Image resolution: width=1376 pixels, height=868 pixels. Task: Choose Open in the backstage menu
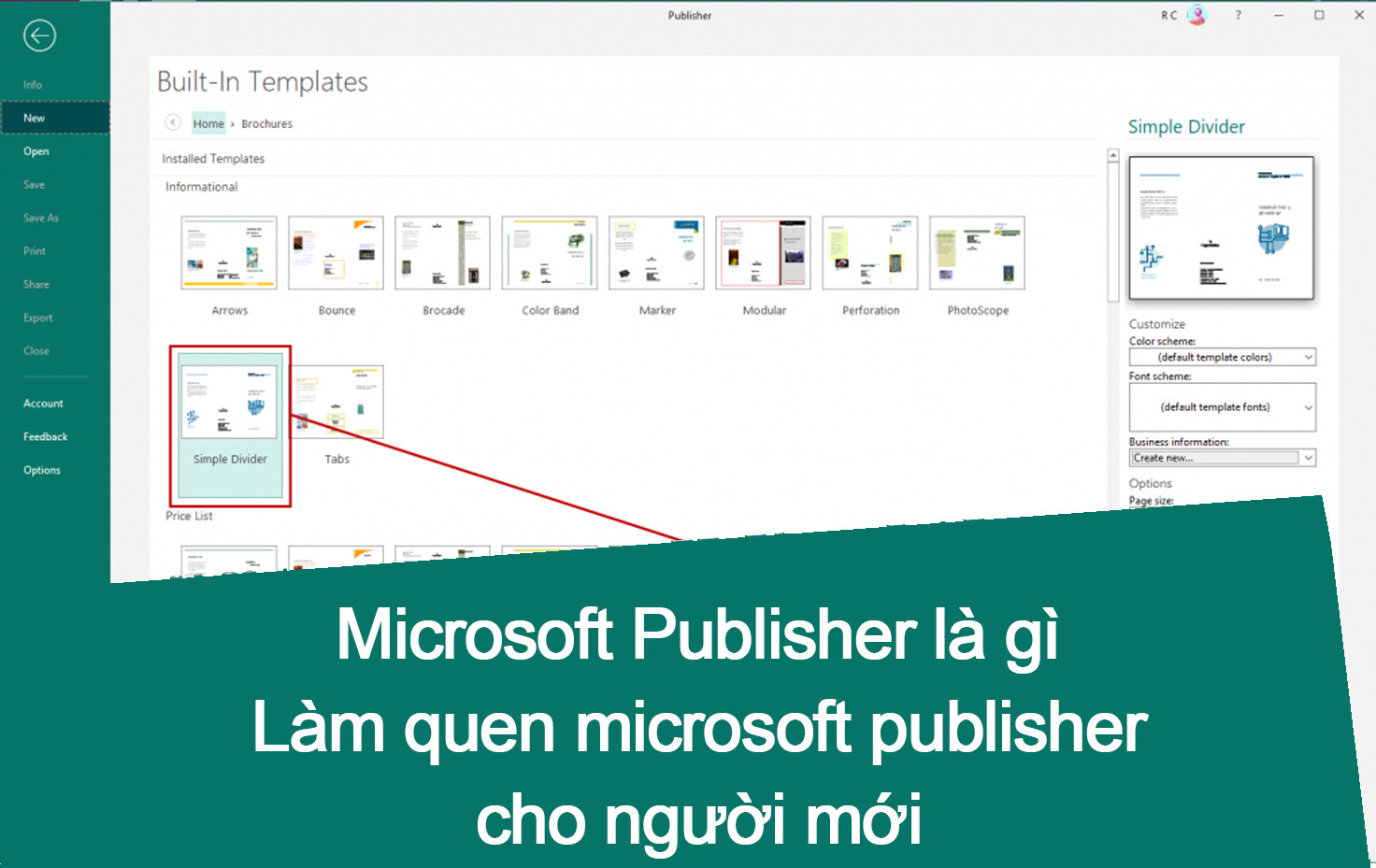pos(36,151)
